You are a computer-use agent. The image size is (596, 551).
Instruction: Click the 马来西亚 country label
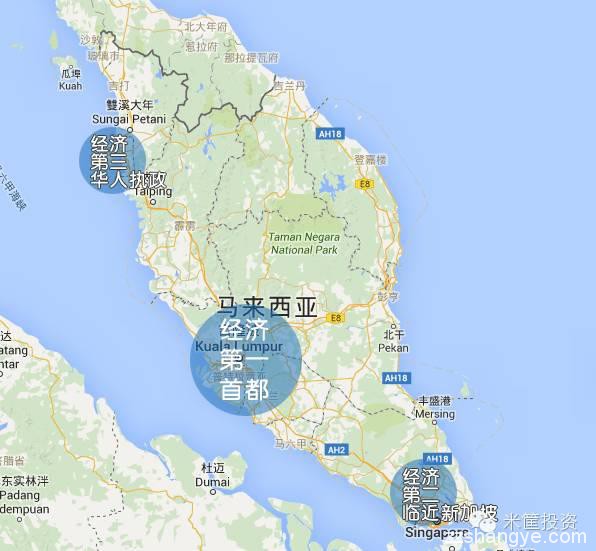[x=267, y=307]
